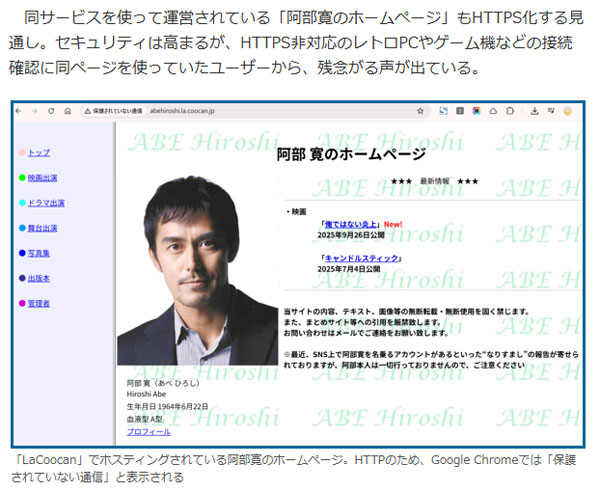600x492 pixels.
Task: Reload the page with the refresh icon
Action: tap(51, 111)
